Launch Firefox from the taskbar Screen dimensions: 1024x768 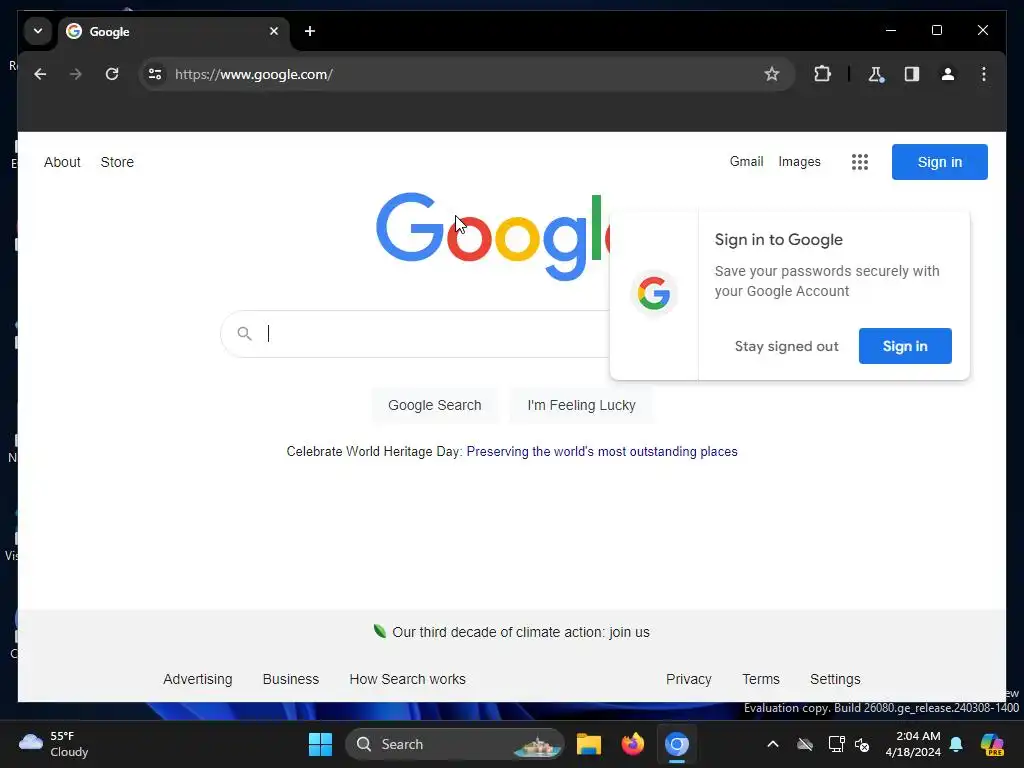click(632, 744)
